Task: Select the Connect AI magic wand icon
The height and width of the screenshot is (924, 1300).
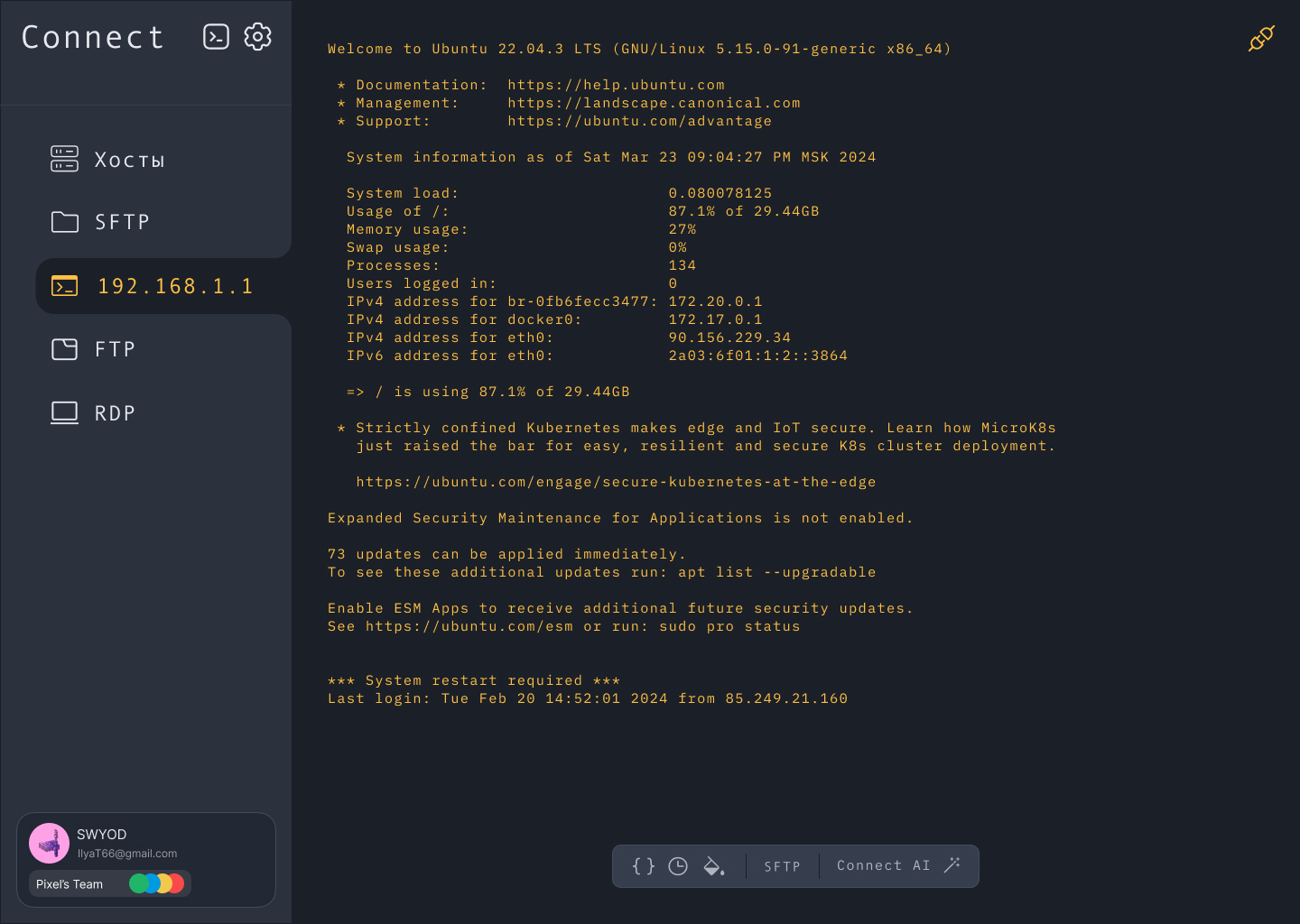Action: (952, 864)
